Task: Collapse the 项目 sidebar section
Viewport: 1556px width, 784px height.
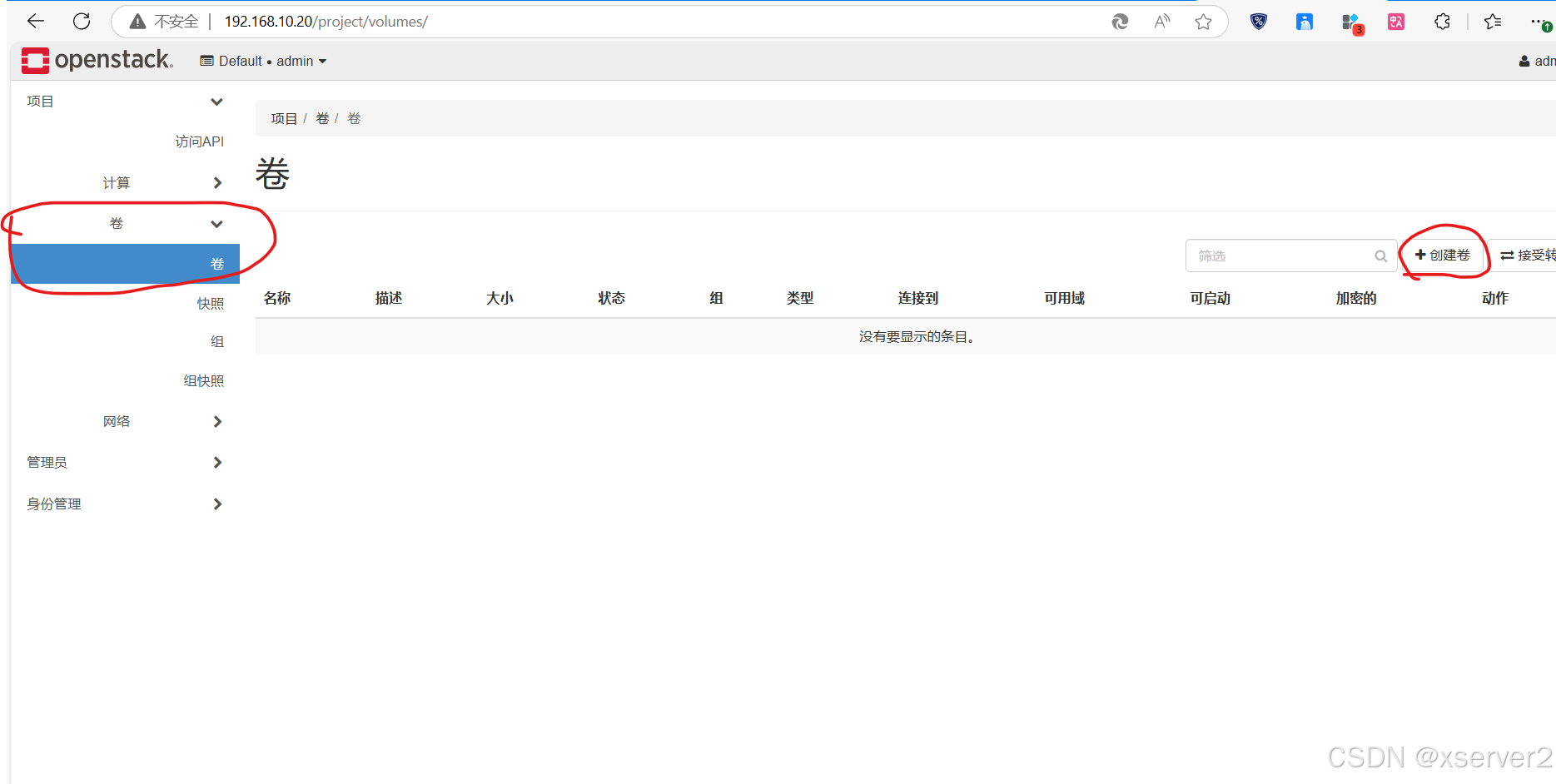Action: tap(125, 102)
